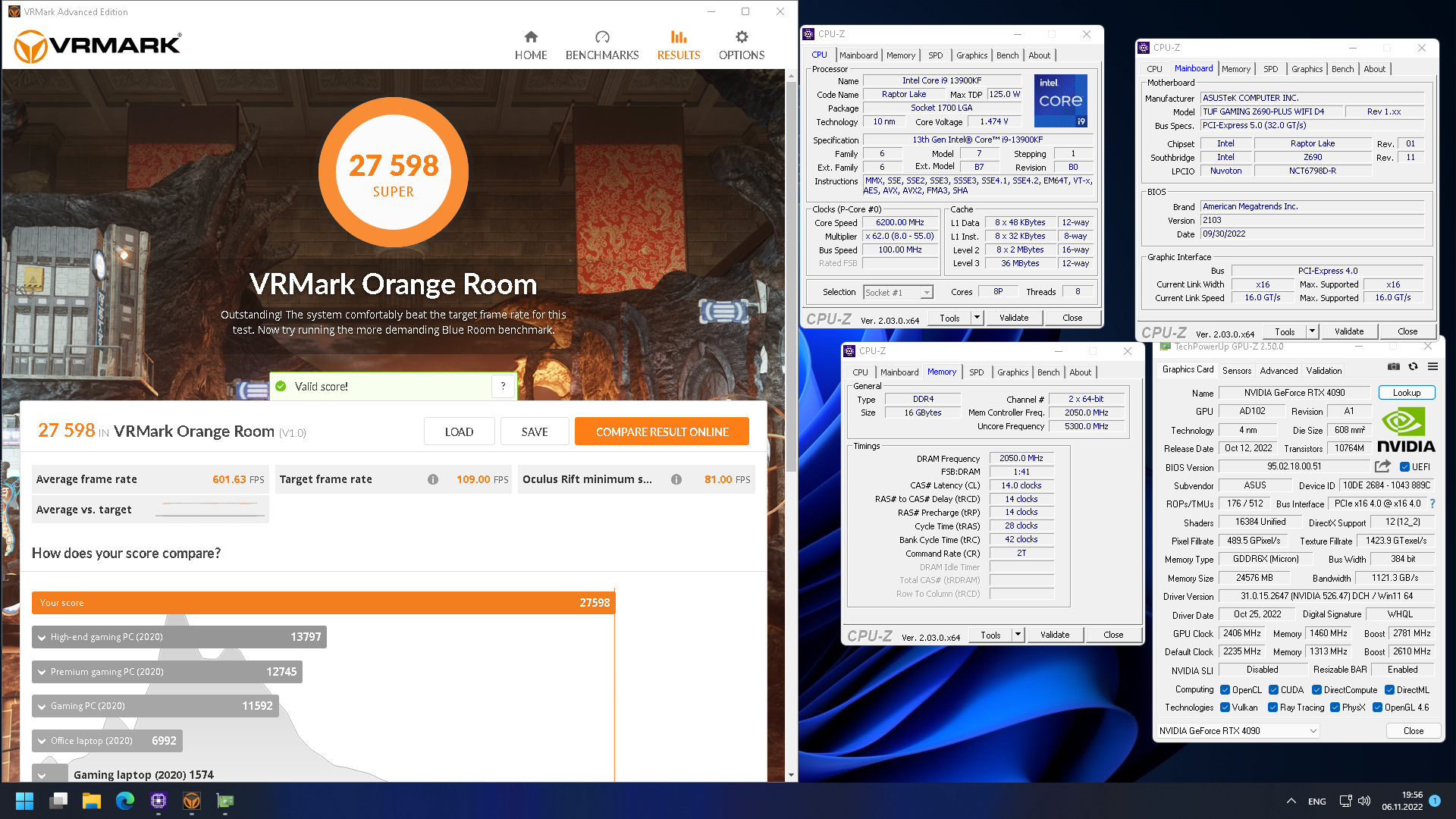The width and height of the screenshot is (1456, 819).
Task: Open Graphics tab in Mainboard CPU-Z window
Action: pyautogui.click(x=1307, y=69)
